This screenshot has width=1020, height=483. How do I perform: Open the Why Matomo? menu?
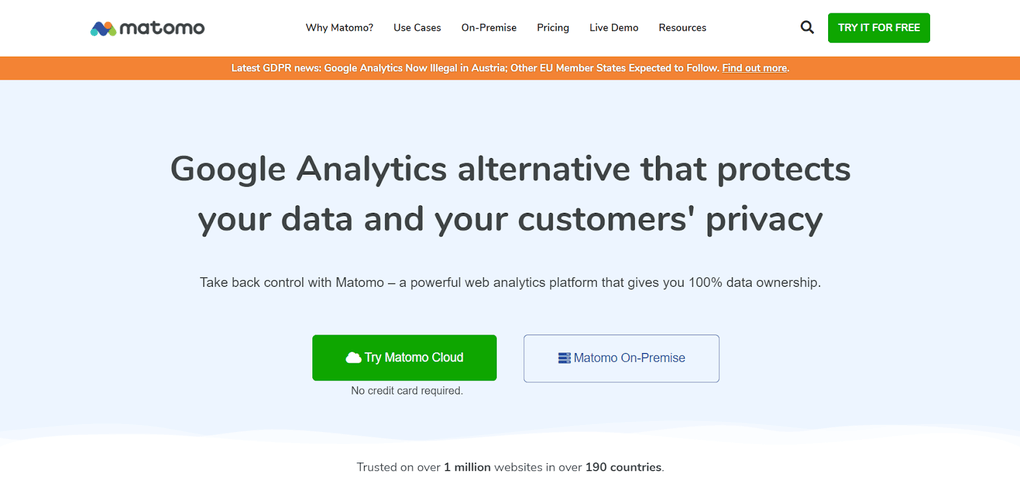click(339, 28)
